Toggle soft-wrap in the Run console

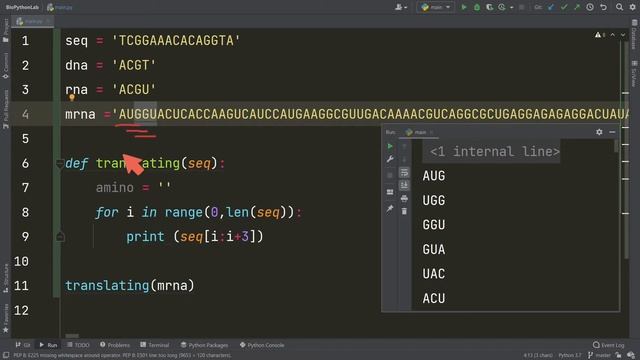click(404, 172)
